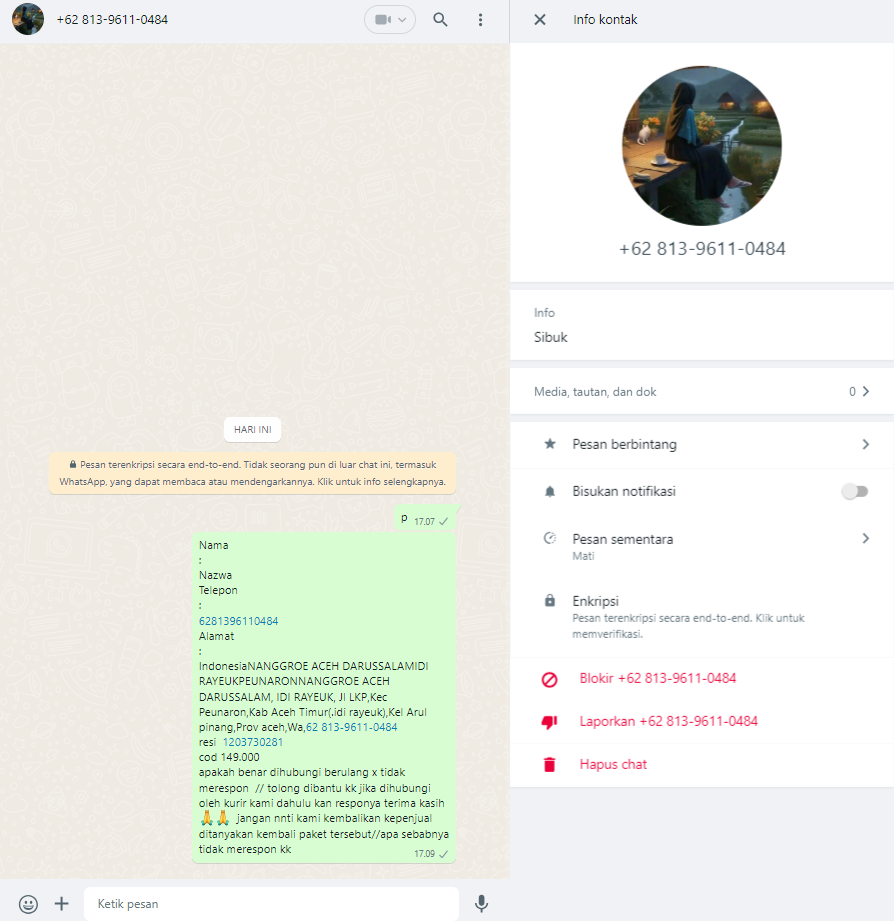Click the lock icon for Enkripsi

[x=550, y=600]
